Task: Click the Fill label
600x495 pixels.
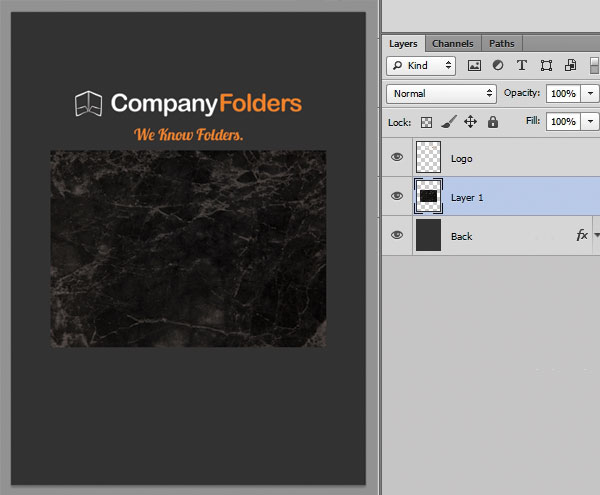Action: tap(533, 121)
